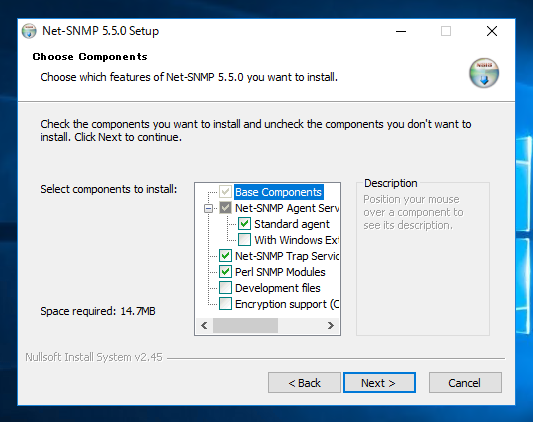533x422 pixels.
Task: Toggle the Net-SNMP Agent Service checkbox
Action: pos(225,208)
